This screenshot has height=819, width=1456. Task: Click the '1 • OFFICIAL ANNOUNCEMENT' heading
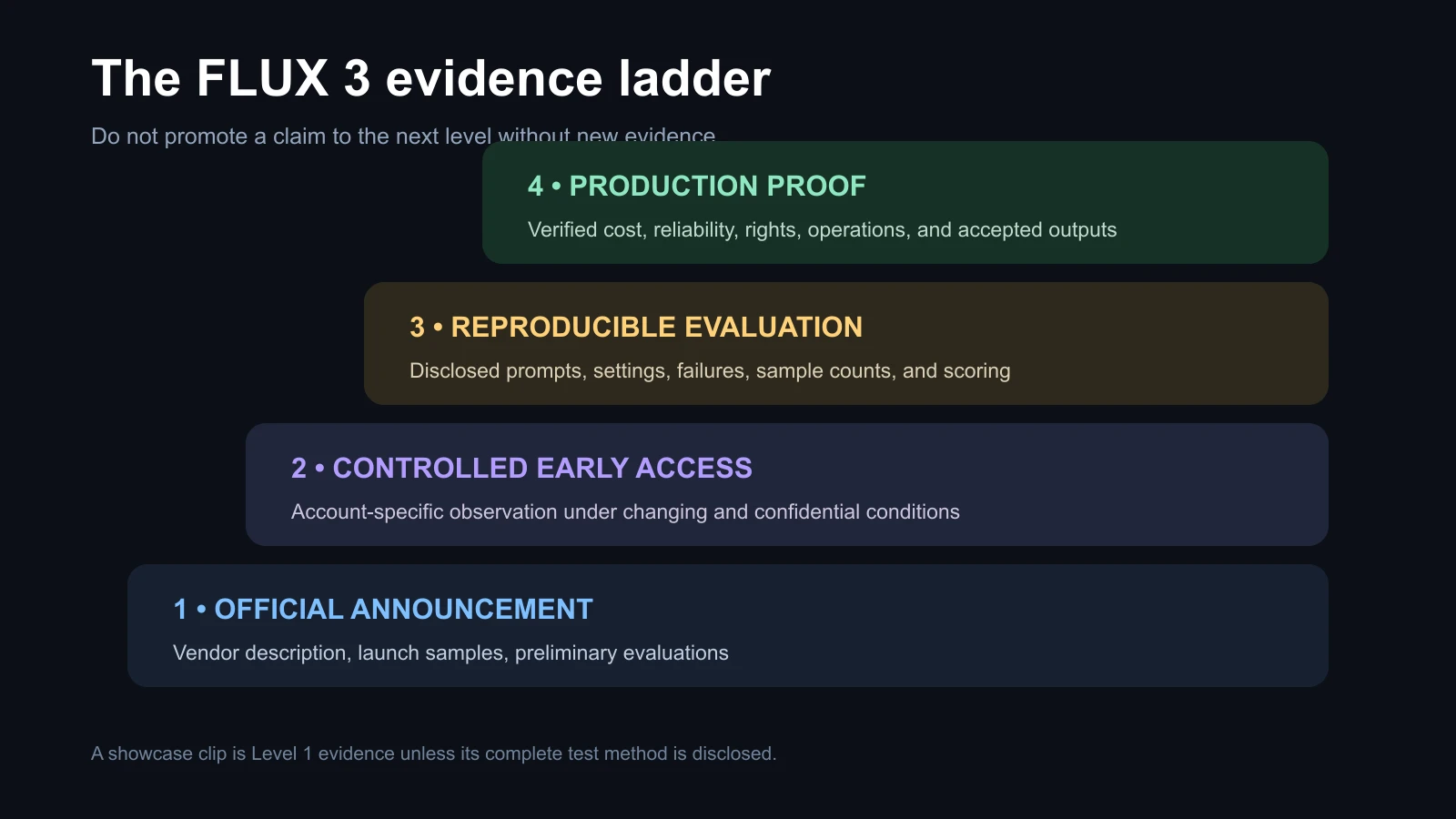[x=383, y=609]
